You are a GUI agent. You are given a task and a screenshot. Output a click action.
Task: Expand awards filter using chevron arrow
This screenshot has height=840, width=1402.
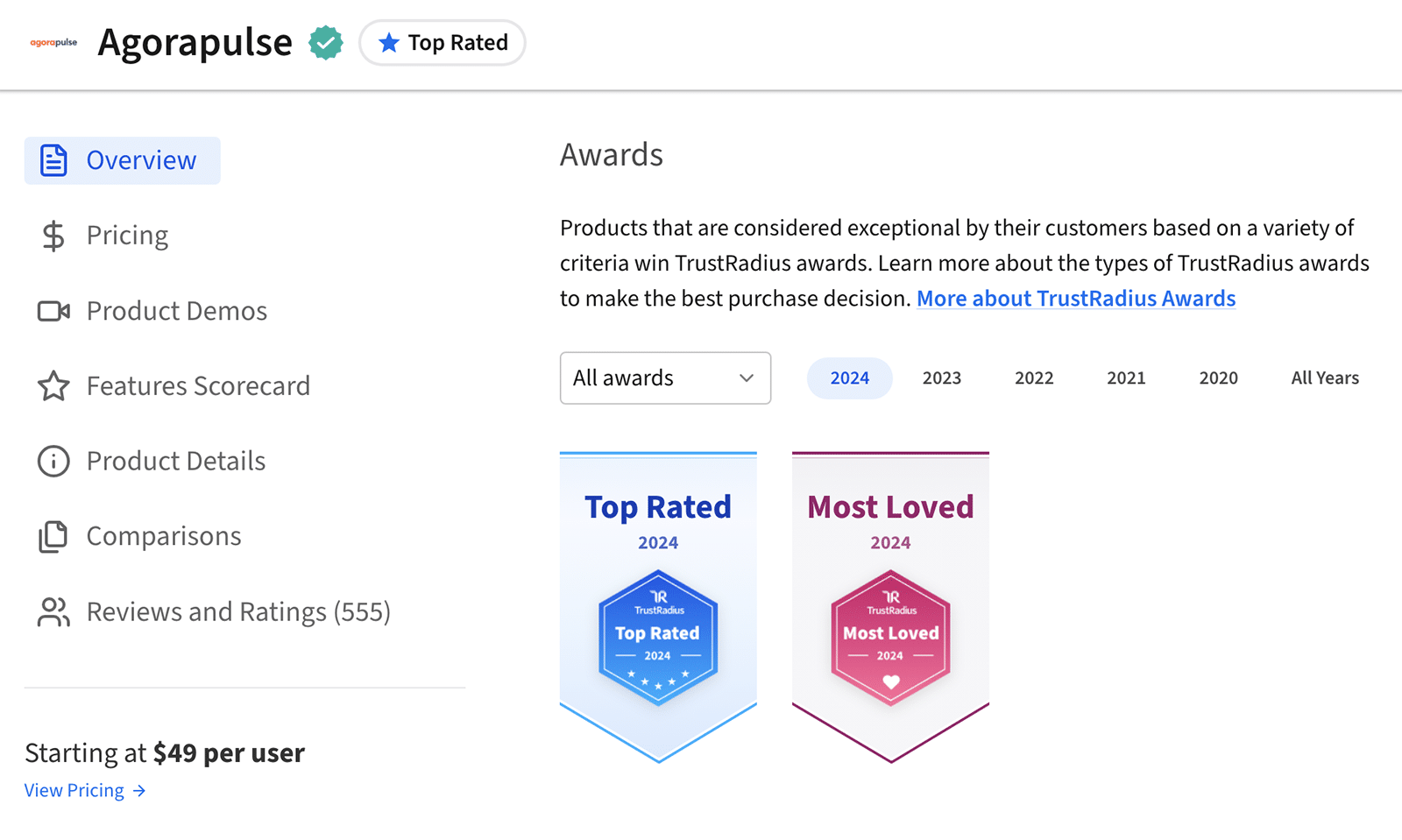tap(746, 378)
